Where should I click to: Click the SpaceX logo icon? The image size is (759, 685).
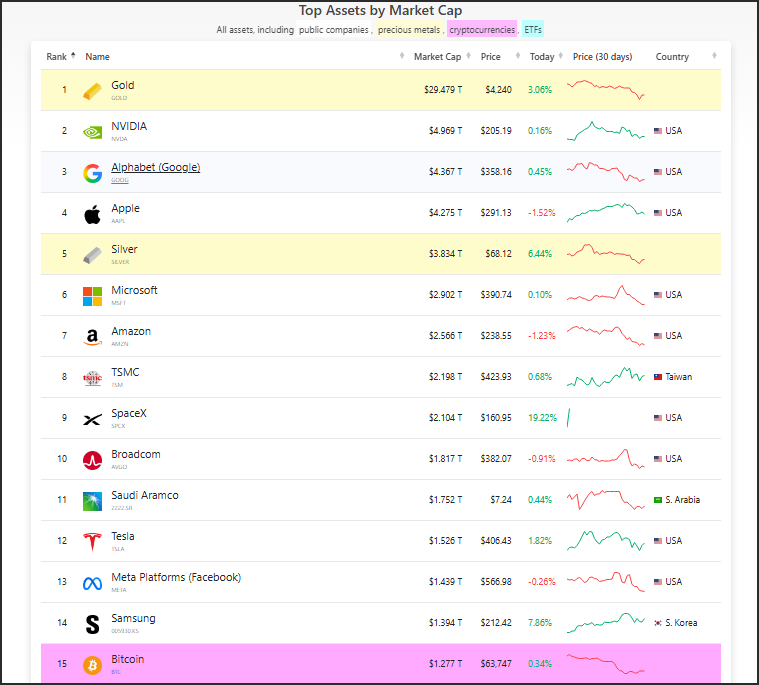click(92, 419)
